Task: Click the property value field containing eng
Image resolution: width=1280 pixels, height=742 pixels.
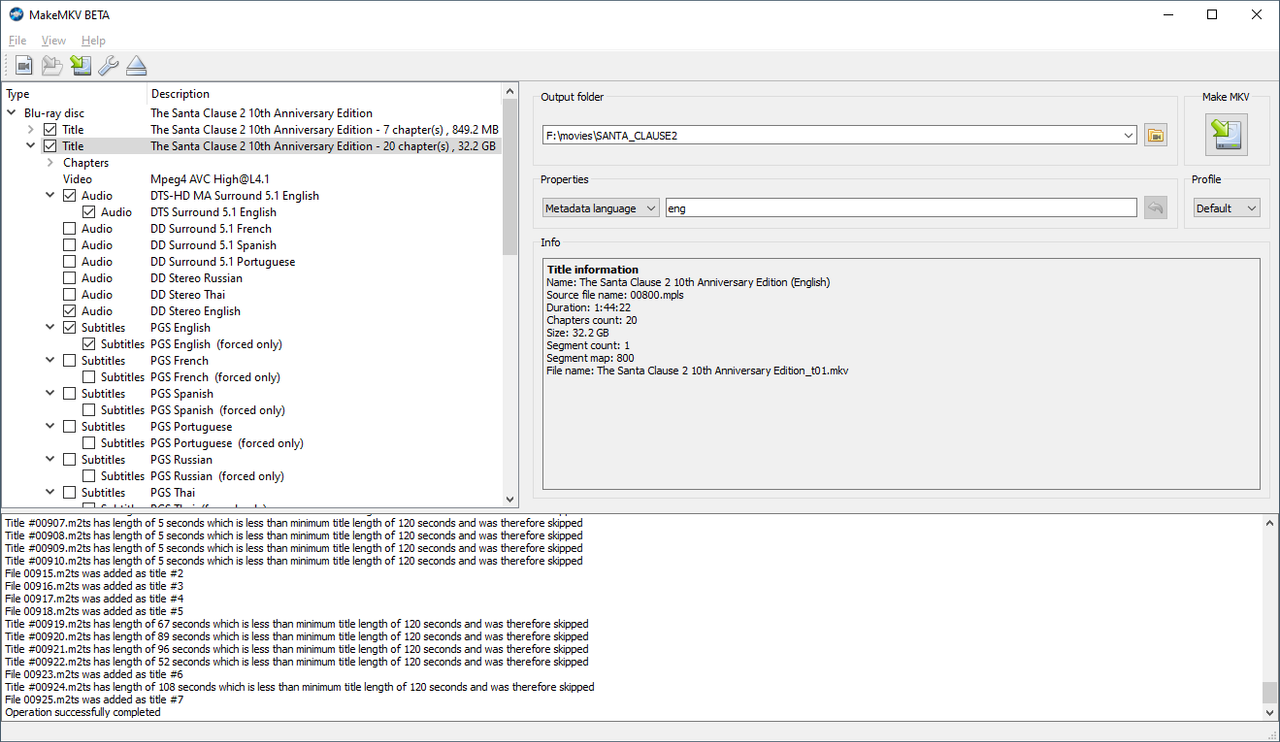Action: pyautogui.click(x=901, y=208)
